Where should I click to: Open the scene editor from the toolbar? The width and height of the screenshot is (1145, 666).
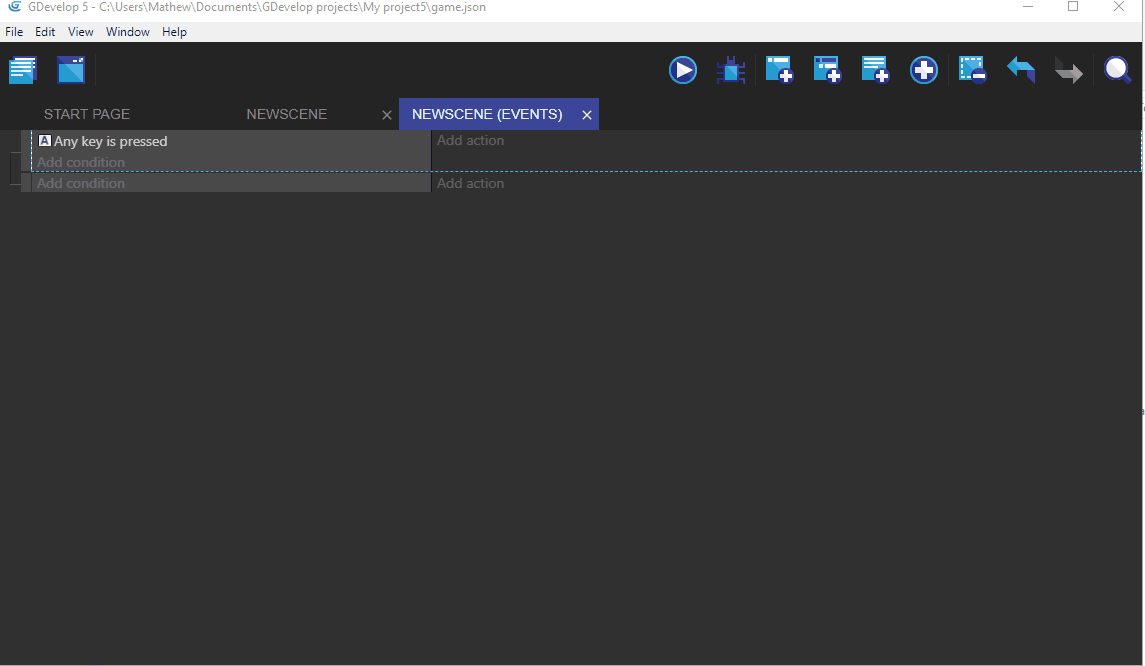tap(70, 69)
